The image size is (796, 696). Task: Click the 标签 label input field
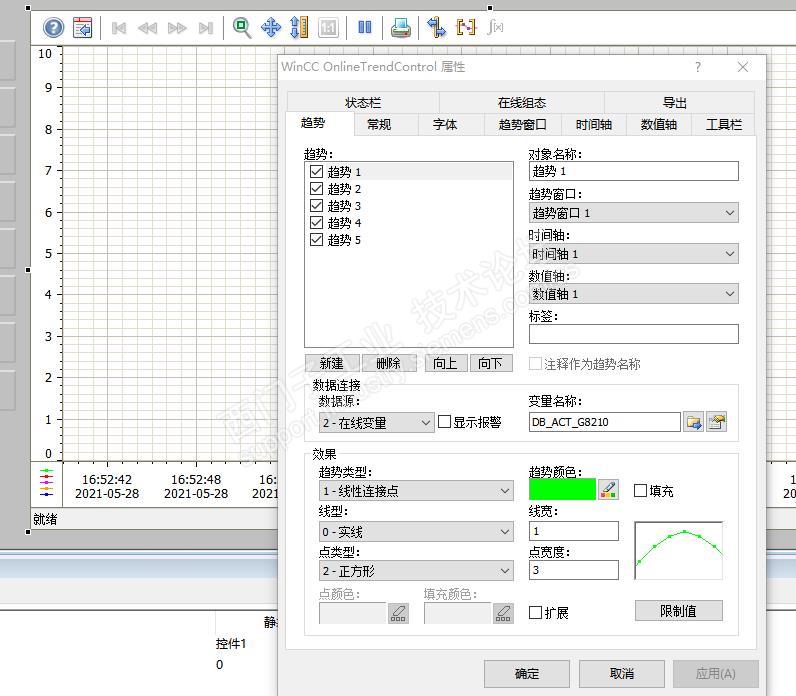point(634,334)
